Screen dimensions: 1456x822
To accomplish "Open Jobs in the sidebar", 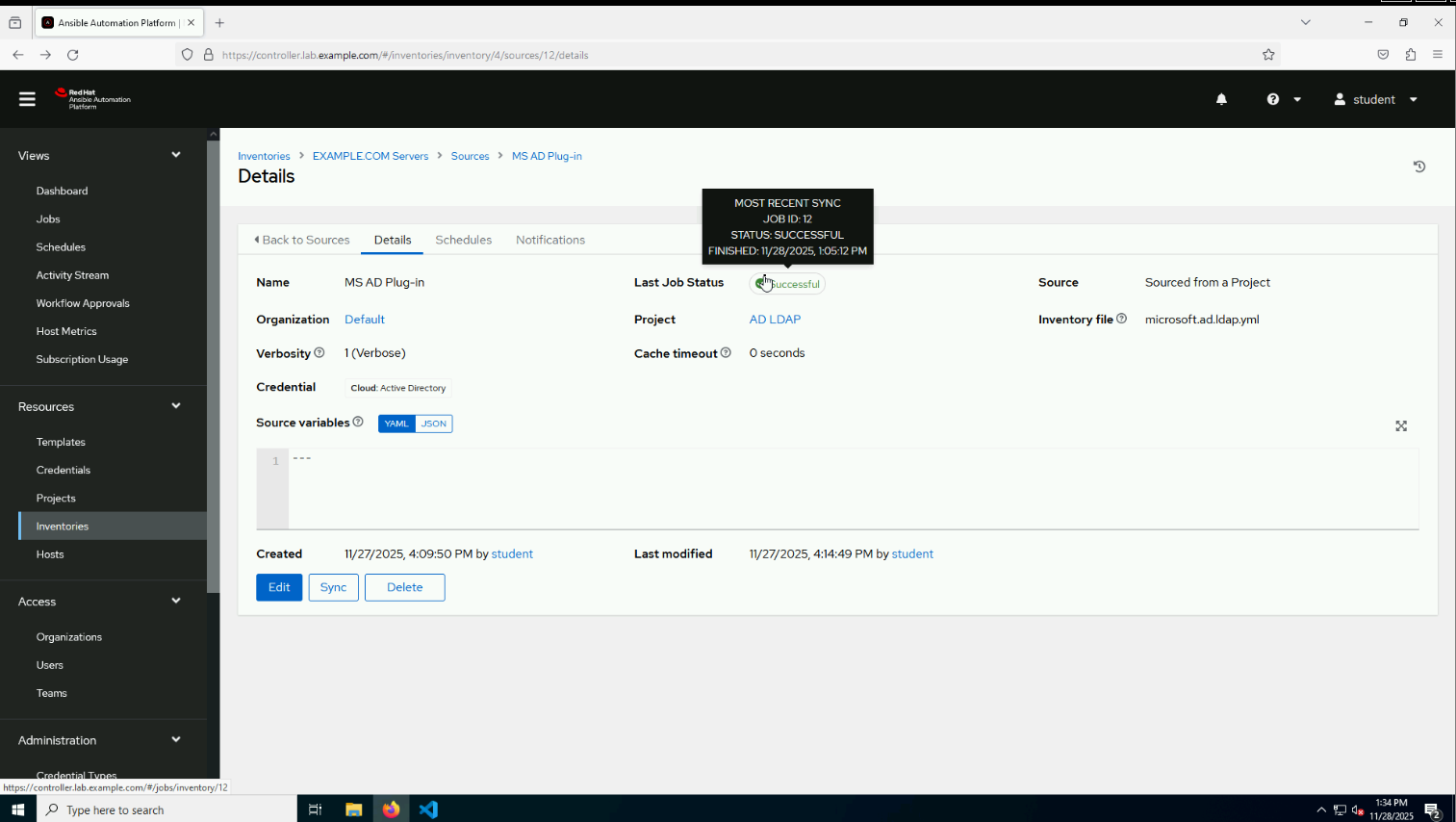I will 48,218.
